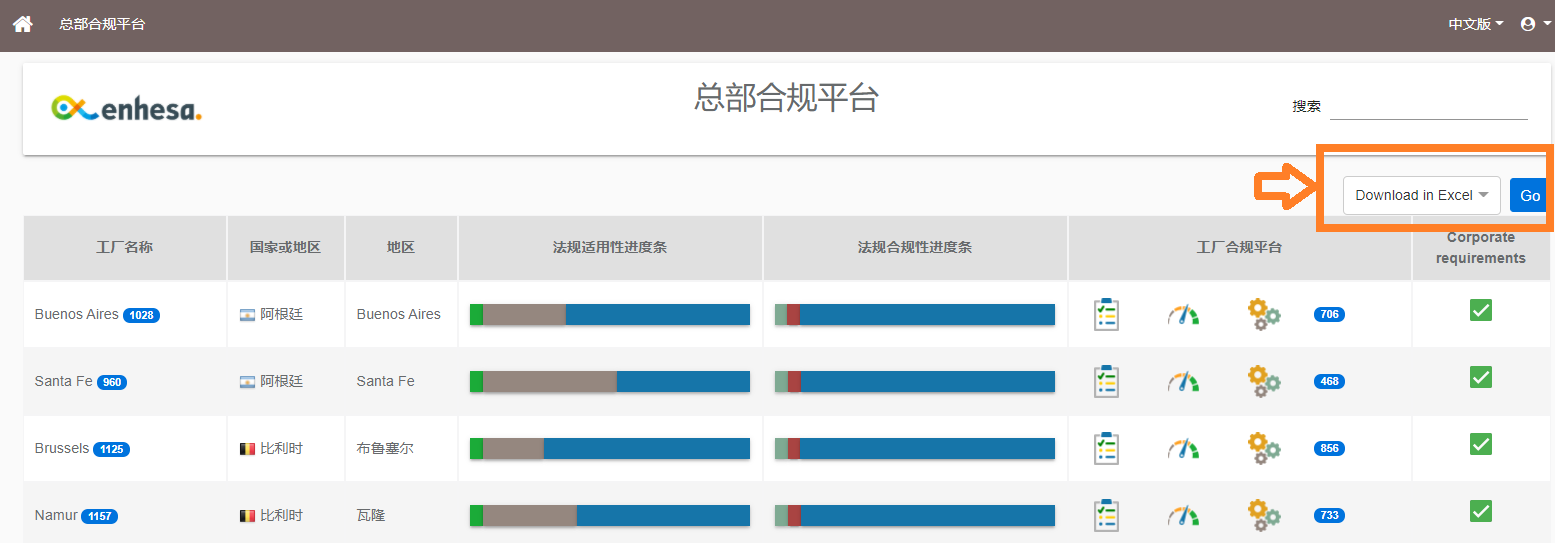The width and height of the screenshot is (1555, 547).
Task: Open the Santa Fe site name link
Action: click(x=64, y=381)
